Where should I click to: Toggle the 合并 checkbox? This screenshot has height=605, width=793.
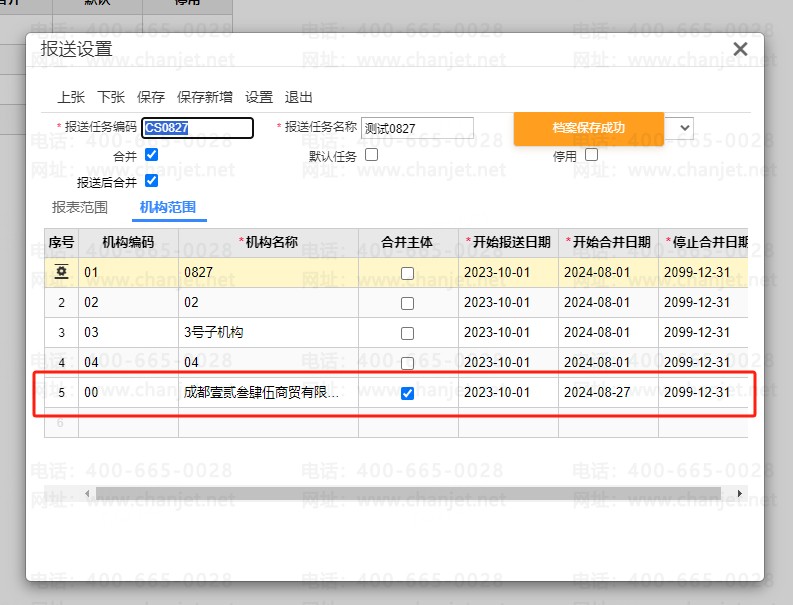pos(151,155)
